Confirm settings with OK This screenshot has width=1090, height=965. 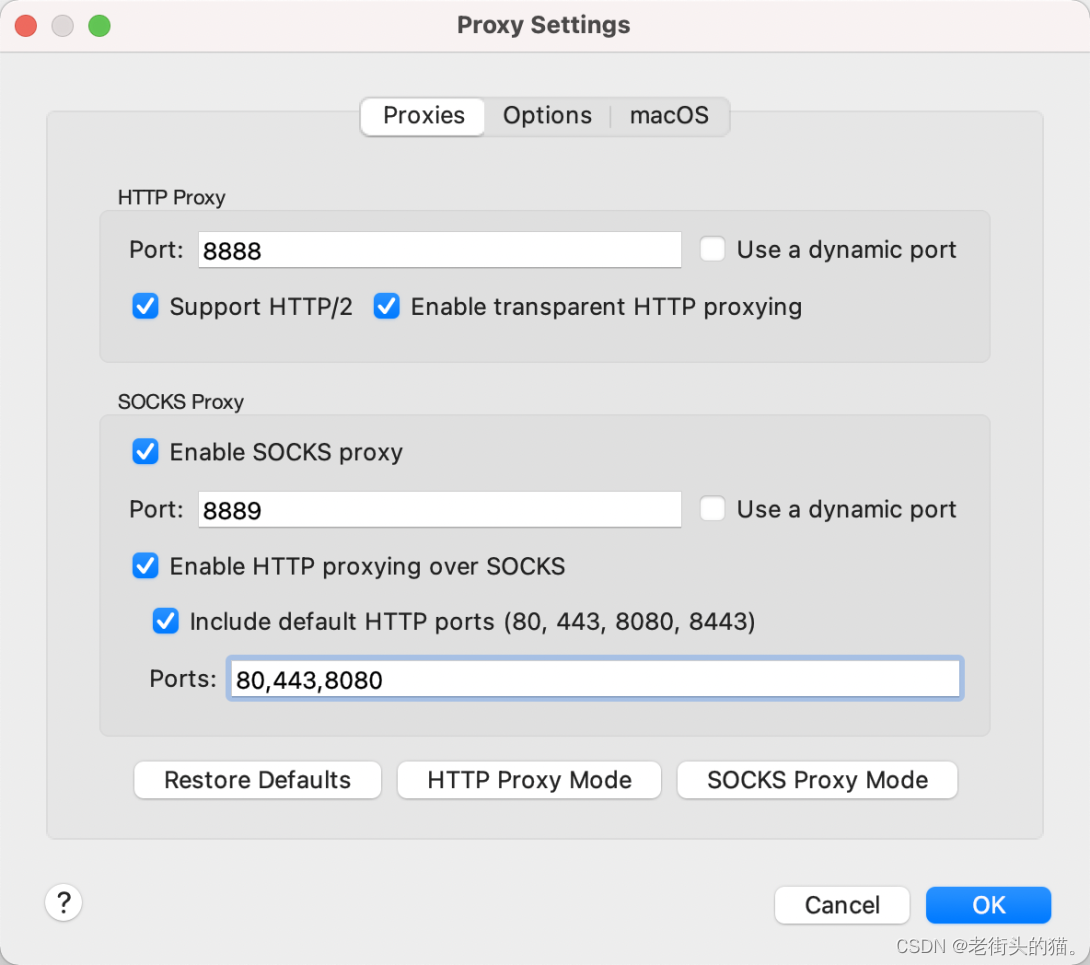988,905
